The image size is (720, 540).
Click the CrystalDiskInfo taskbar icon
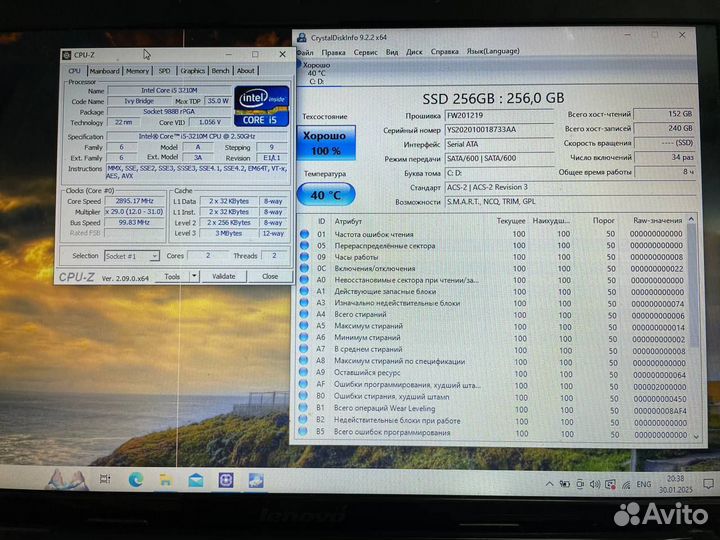pyautogui.click(x=256, y=480)
